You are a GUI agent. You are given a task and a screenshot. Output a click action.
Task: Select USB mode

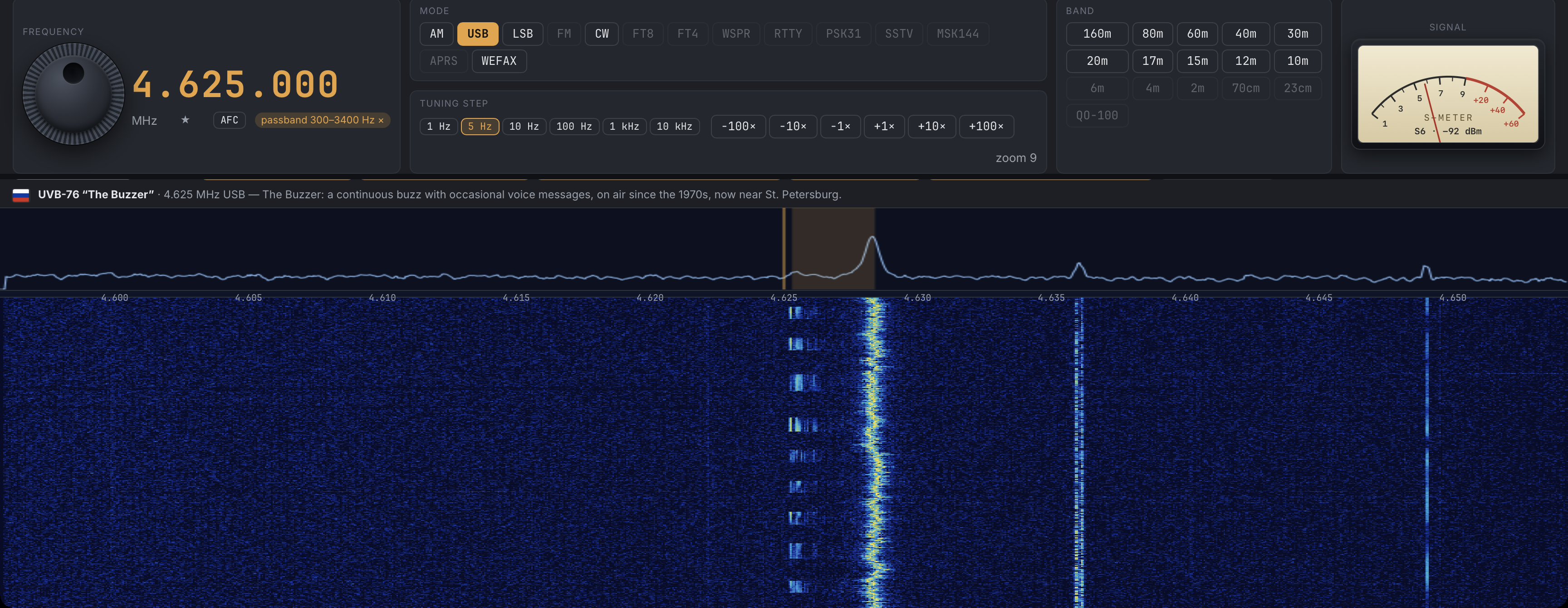tap(478, 34)
